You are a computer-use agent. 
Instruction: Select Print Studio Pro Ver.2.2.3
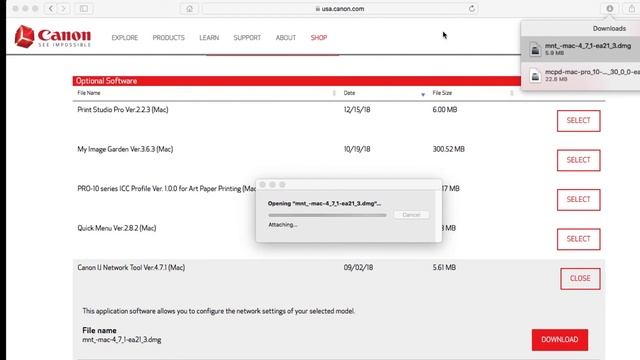click(x=578, y=121)
